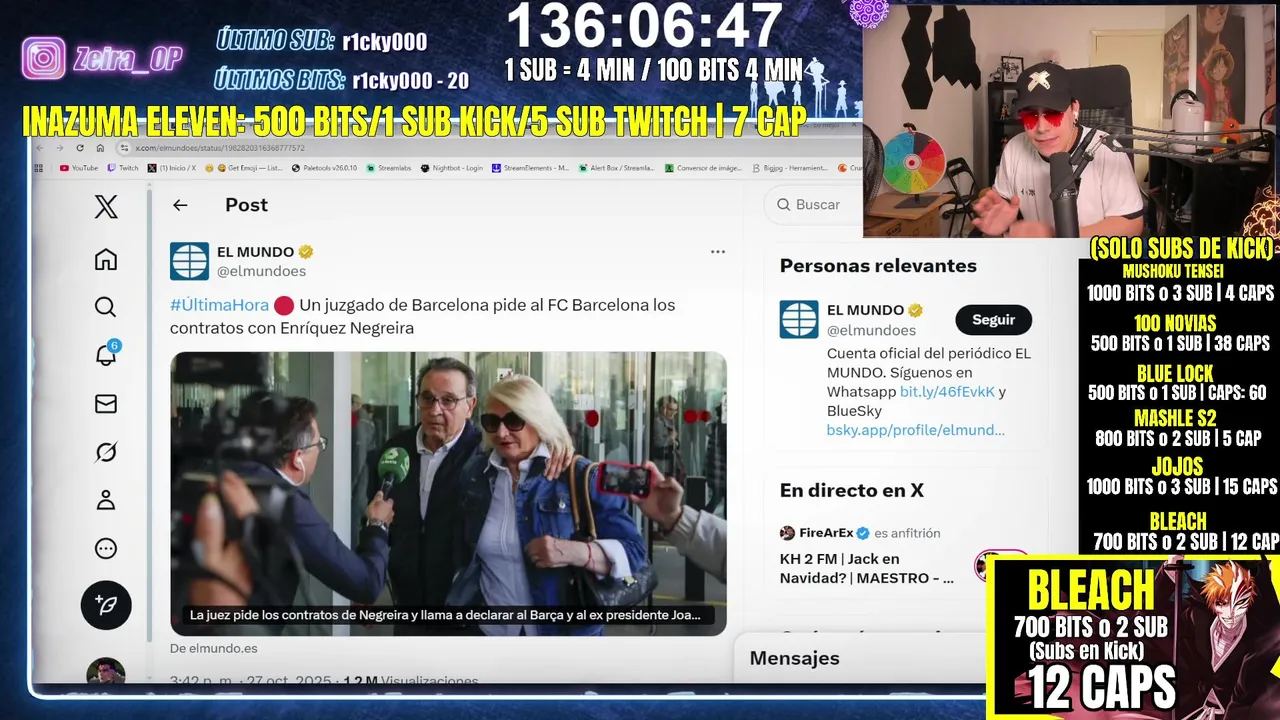Click the De elmundo.es source link
Image resolution: width=1280 pixels, height=720 pixels.
pos(214,648)
